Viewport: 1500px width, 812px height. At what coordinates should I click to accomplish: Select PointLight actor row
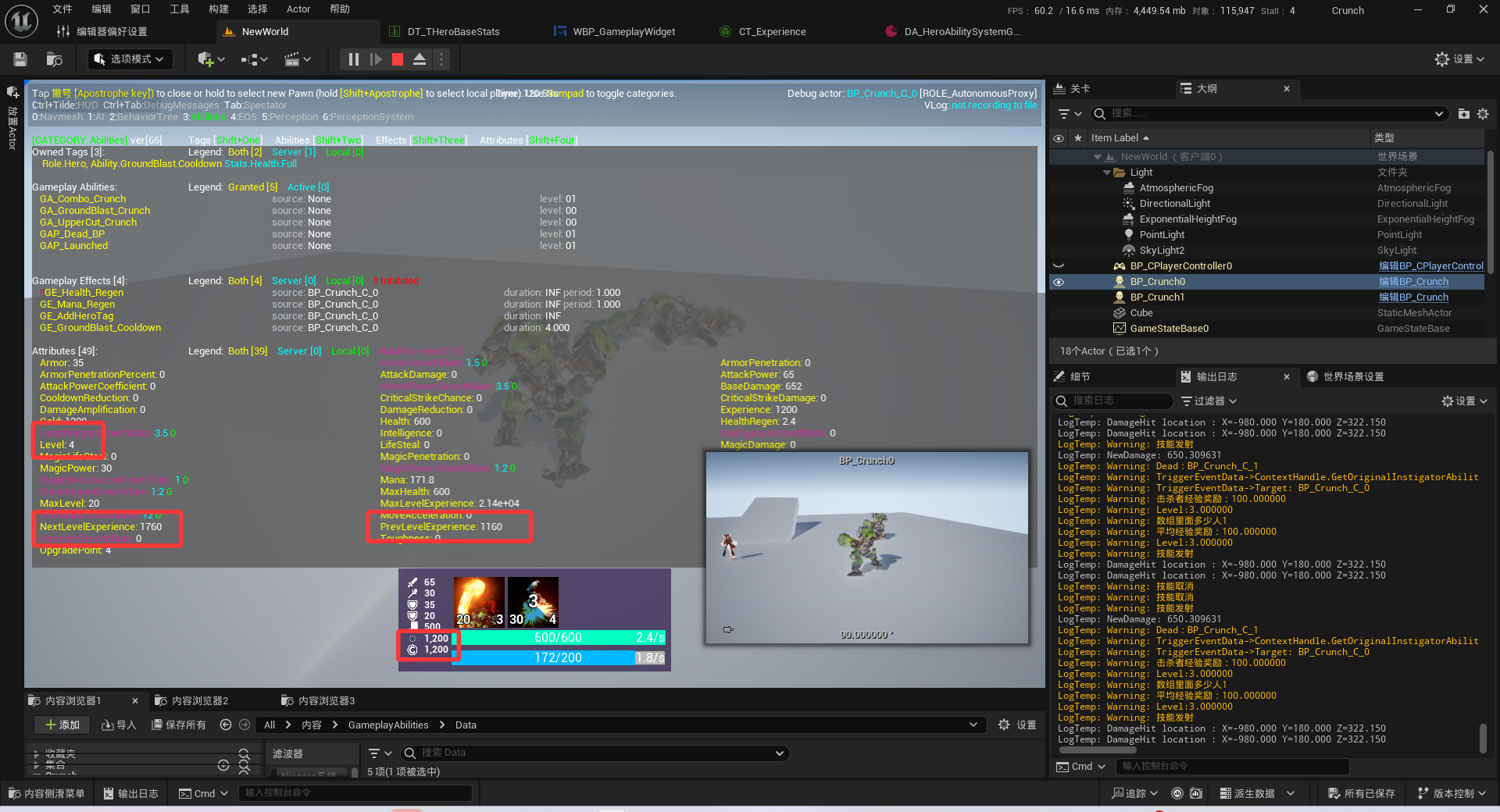(x=1162, y=235)
